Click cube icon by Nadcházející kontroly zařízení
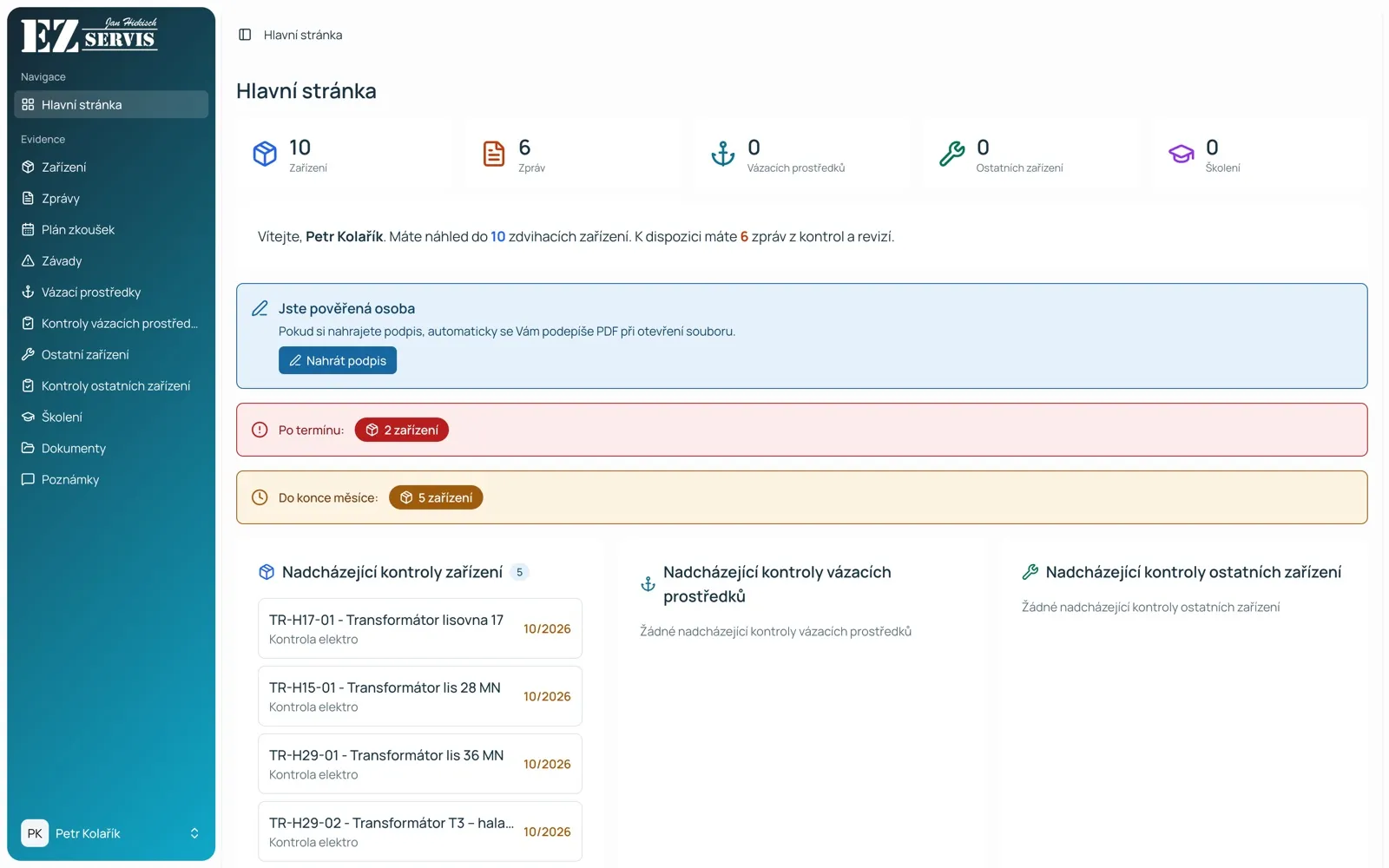This screenshot has width=1389, height=868. pos(267,572)
